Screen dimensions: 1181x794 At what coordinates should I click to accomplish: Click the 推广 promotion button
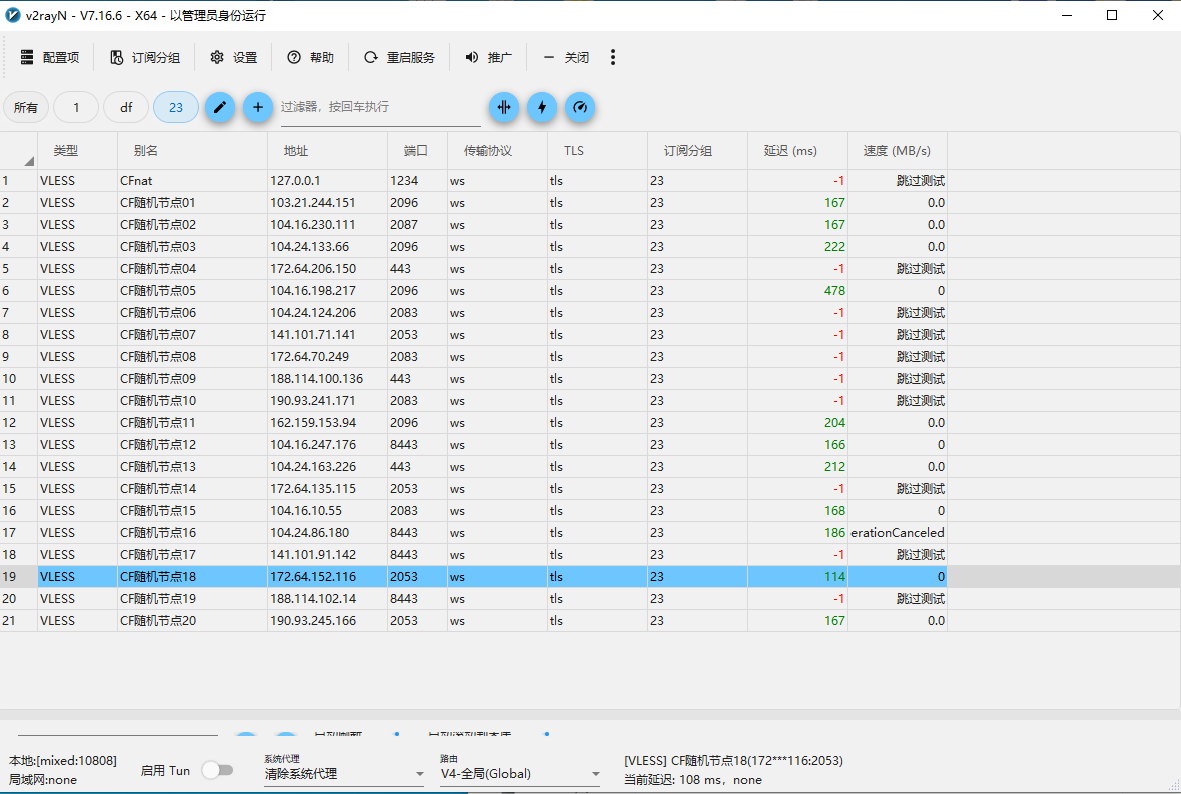[488, 58]
